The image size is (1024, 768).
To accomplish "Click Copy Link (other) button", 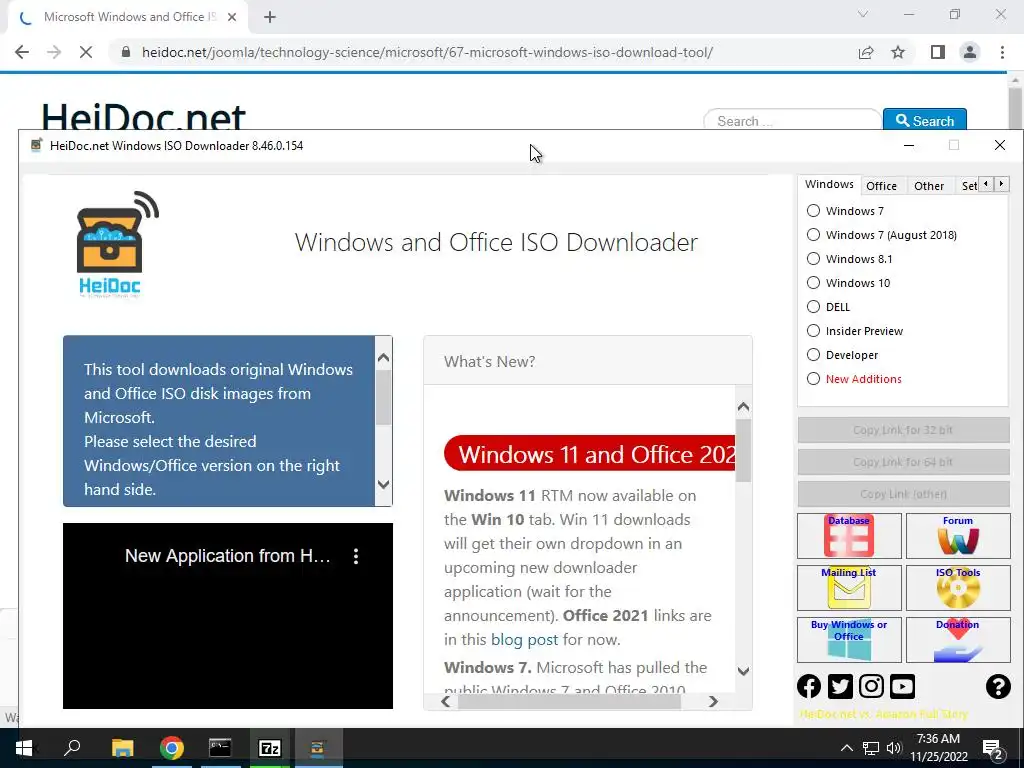I will click(x=903, y=494).
